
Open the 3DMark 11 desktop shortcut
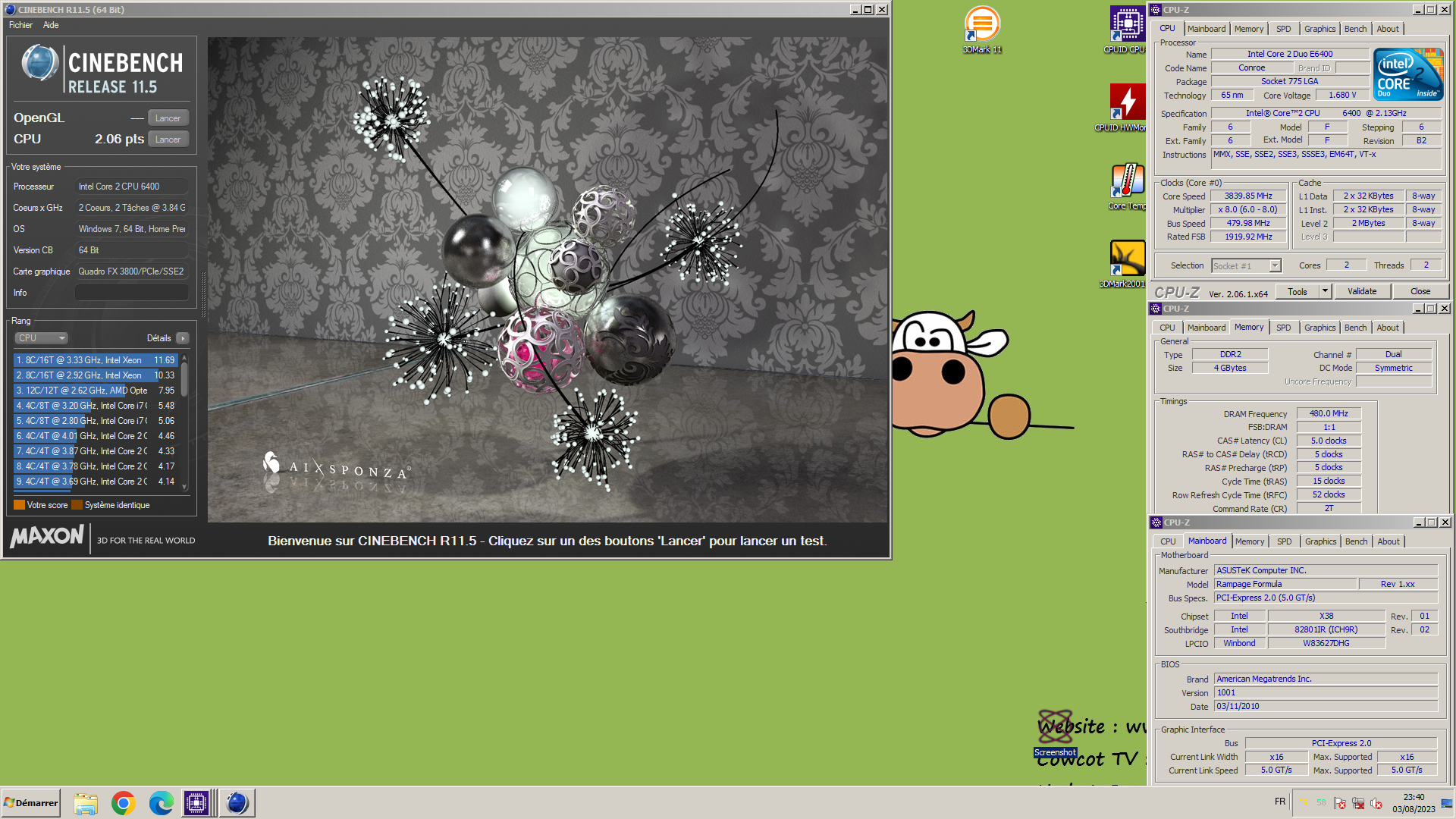point(982,29)
